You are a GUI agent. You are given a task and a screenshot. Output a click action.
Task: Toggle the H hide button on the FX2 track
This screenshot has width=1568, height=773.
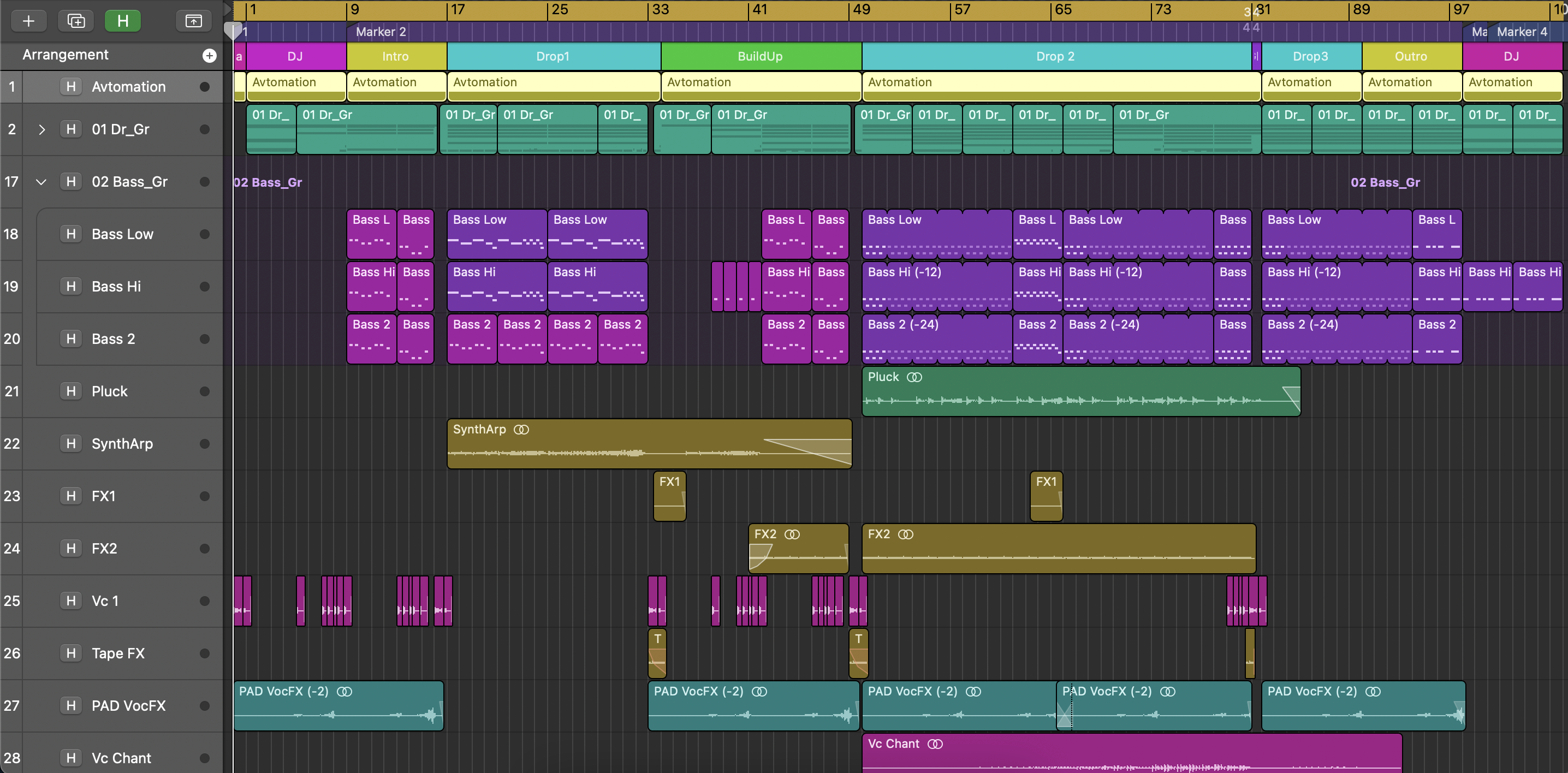[x=71, y=549]
